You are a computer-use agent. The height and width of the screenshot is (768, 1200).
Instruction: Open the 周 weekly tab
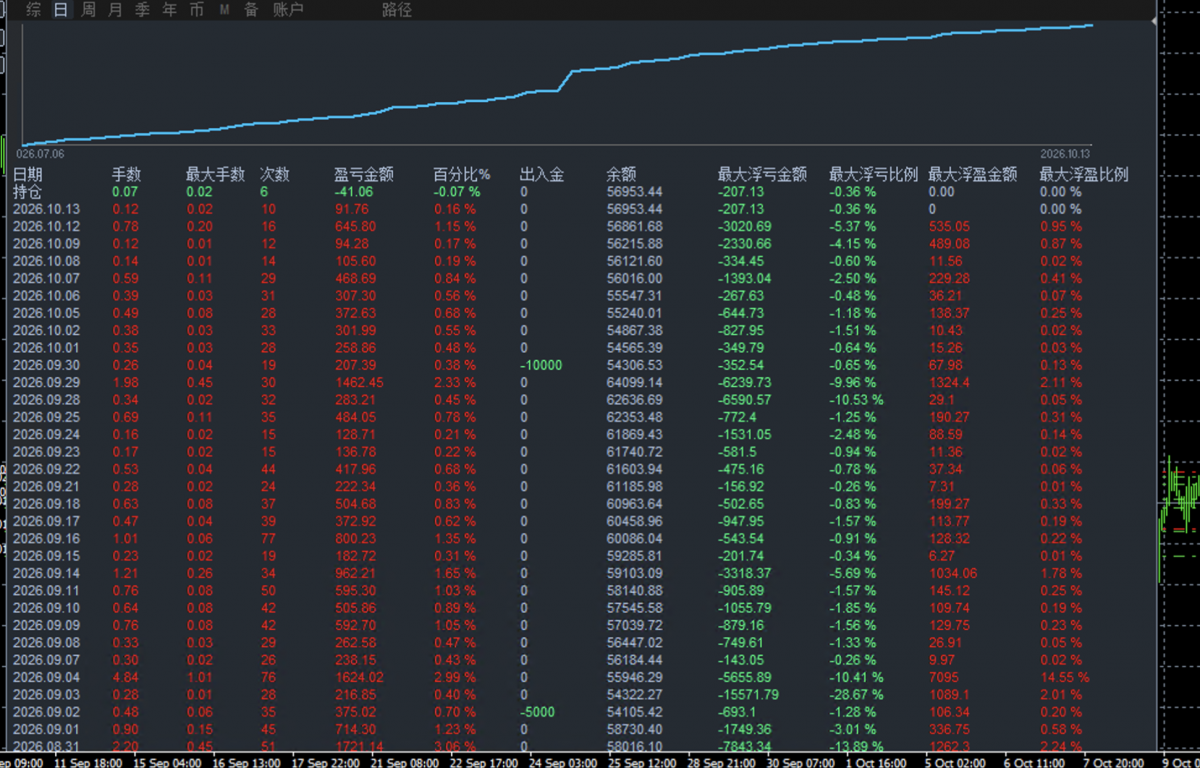point(89,10)
